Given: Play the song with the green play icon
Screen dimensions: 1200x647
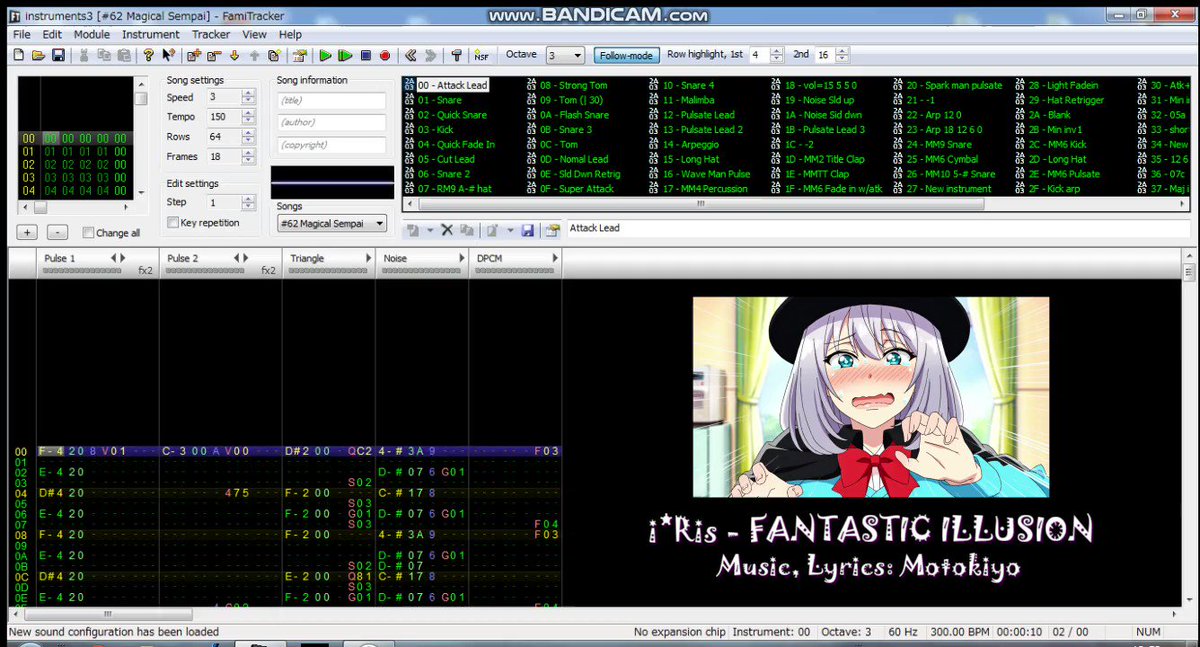Looking at the screenshot, I should 325,55.
